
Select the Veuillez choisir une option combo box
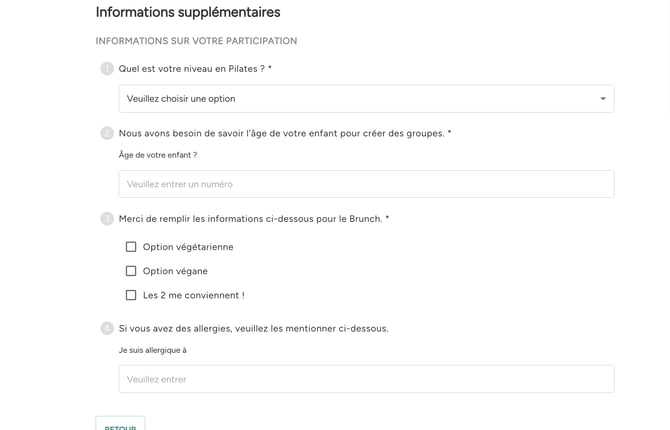pyautogui.click(x=366, y=99)
